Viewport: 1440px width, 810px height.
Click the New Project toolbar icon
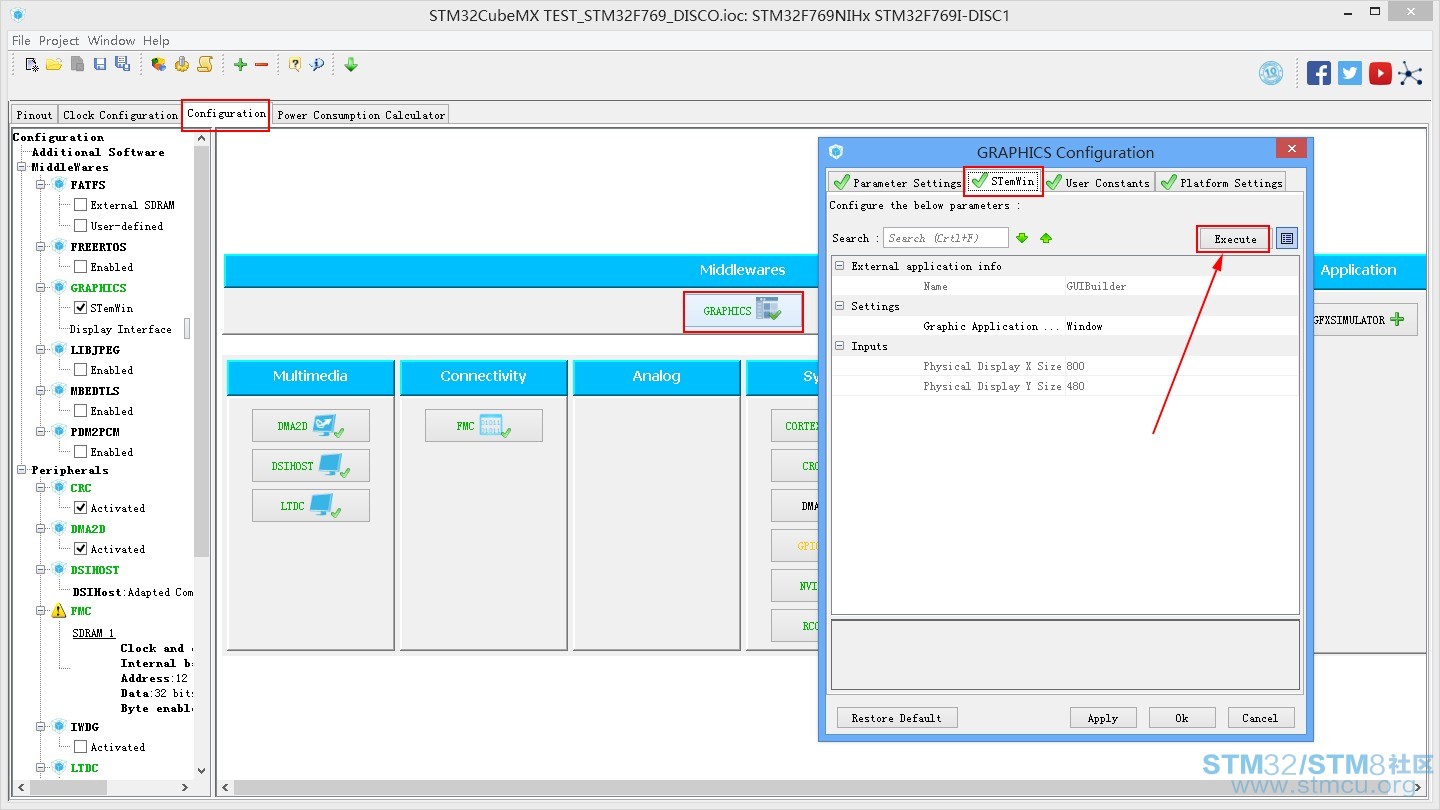coord(32,64)
